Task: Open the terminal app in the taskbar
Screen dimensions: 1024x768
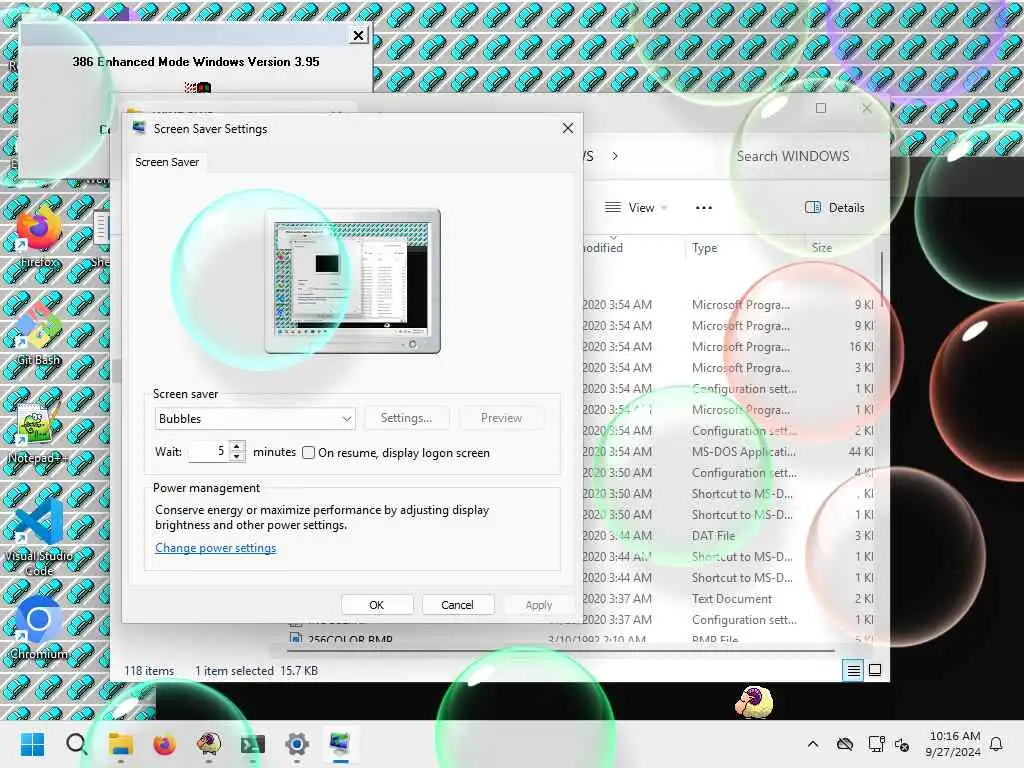Action: point(253,744)
